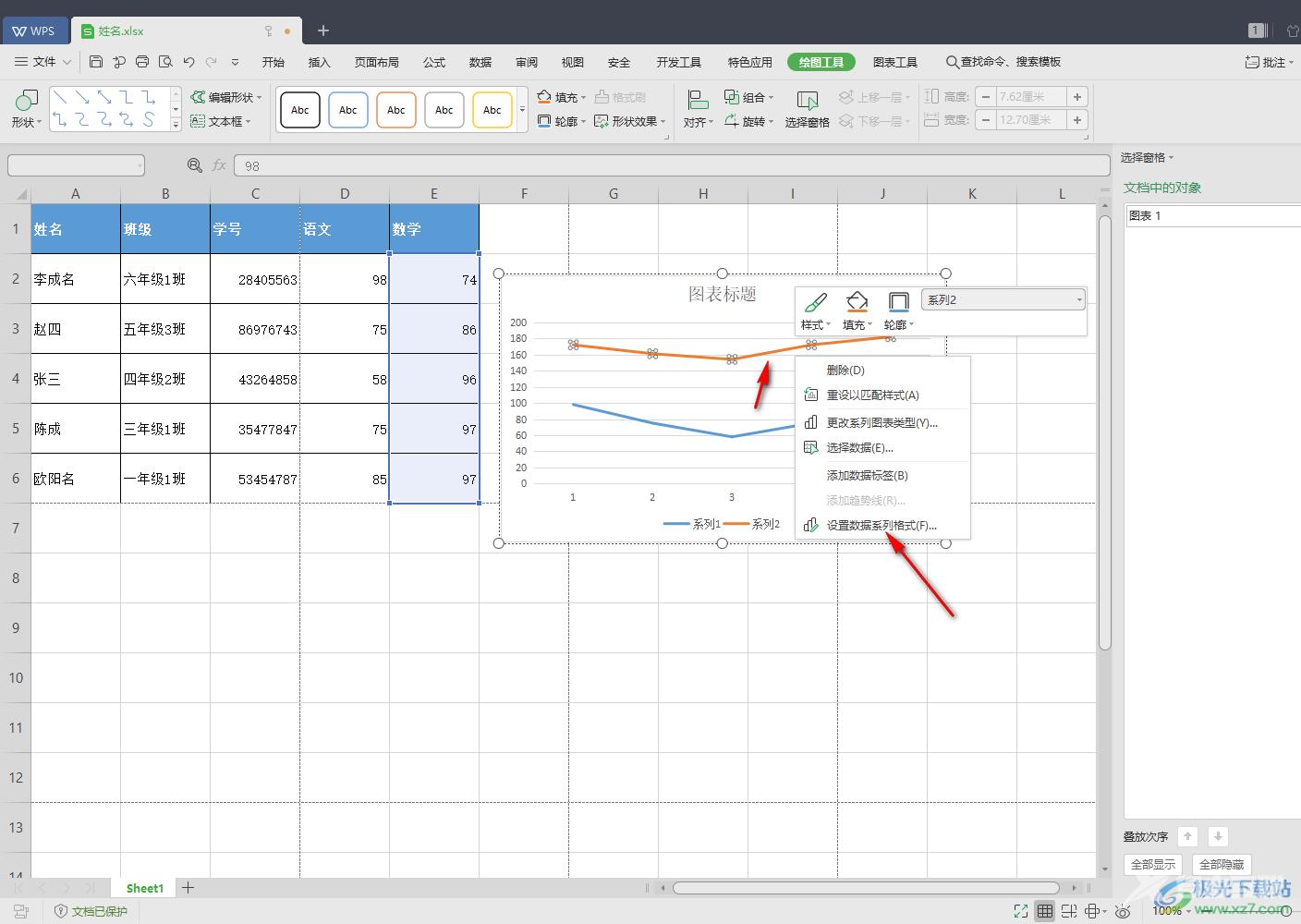
Task: Switch to the 插入 tab
Action: click(x=320, y=62)
